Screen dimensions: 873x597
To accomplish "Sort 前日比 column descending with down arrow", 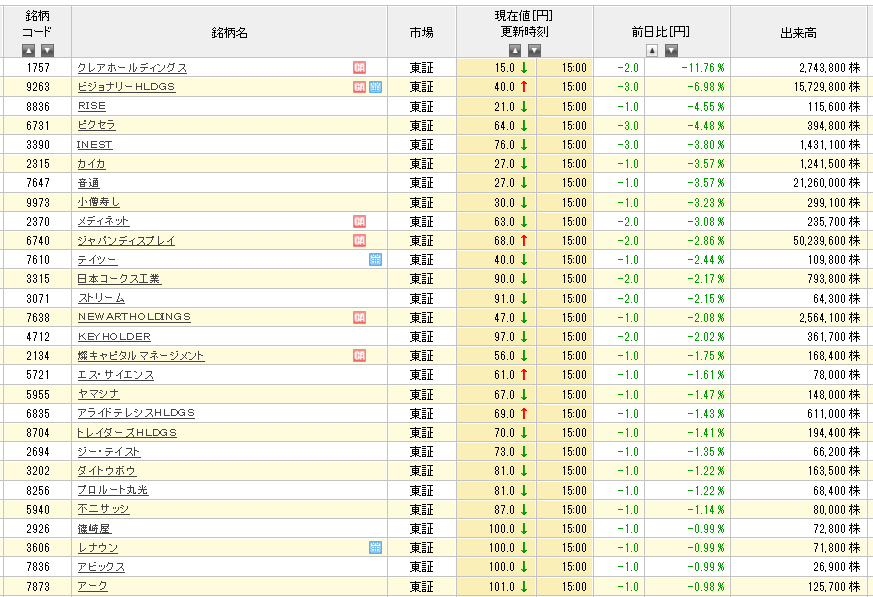I will (x=671, y=50).
